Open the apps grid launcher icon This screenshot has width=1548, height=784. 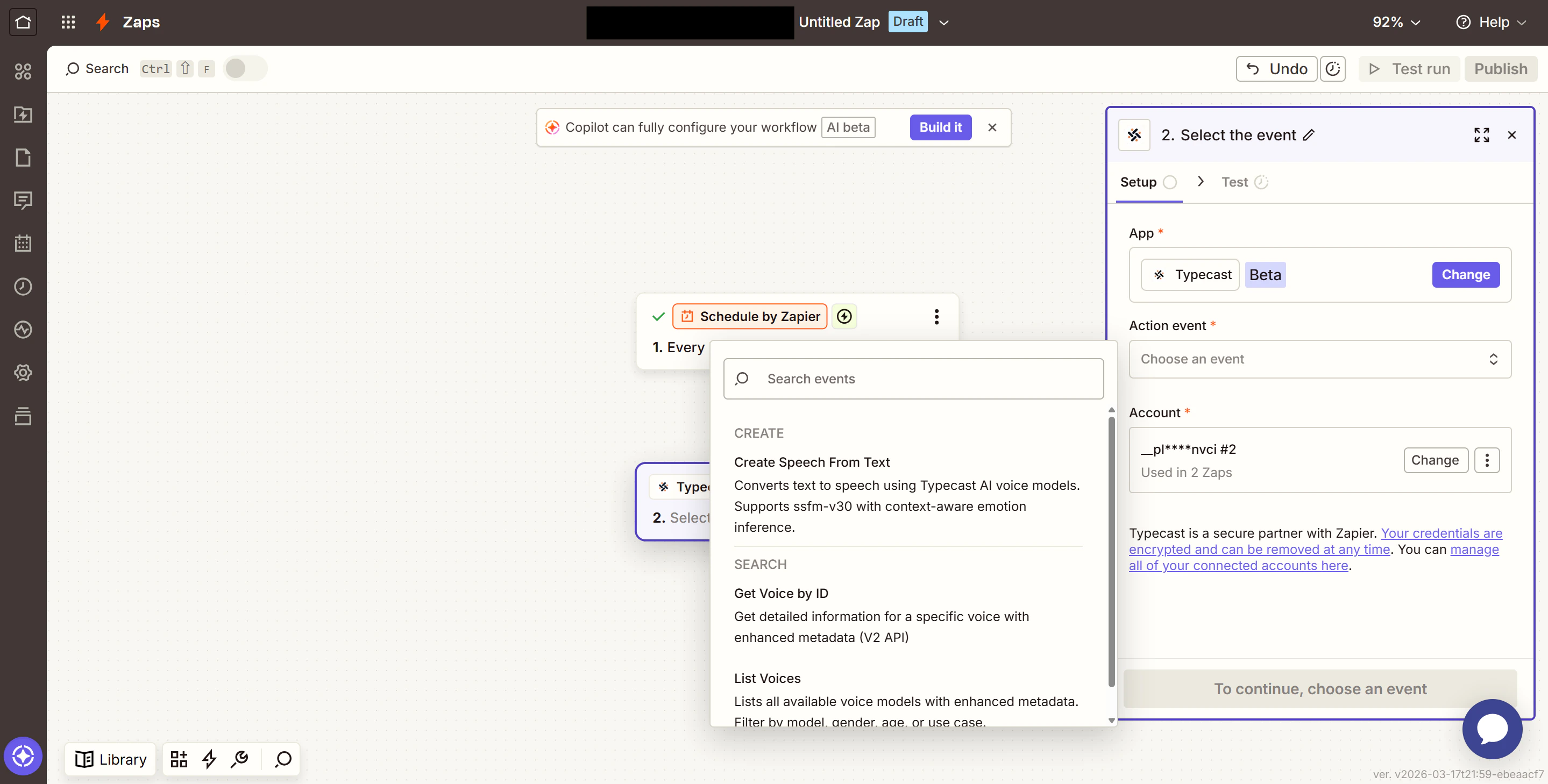pyautogui.click(x=68, y=22)
